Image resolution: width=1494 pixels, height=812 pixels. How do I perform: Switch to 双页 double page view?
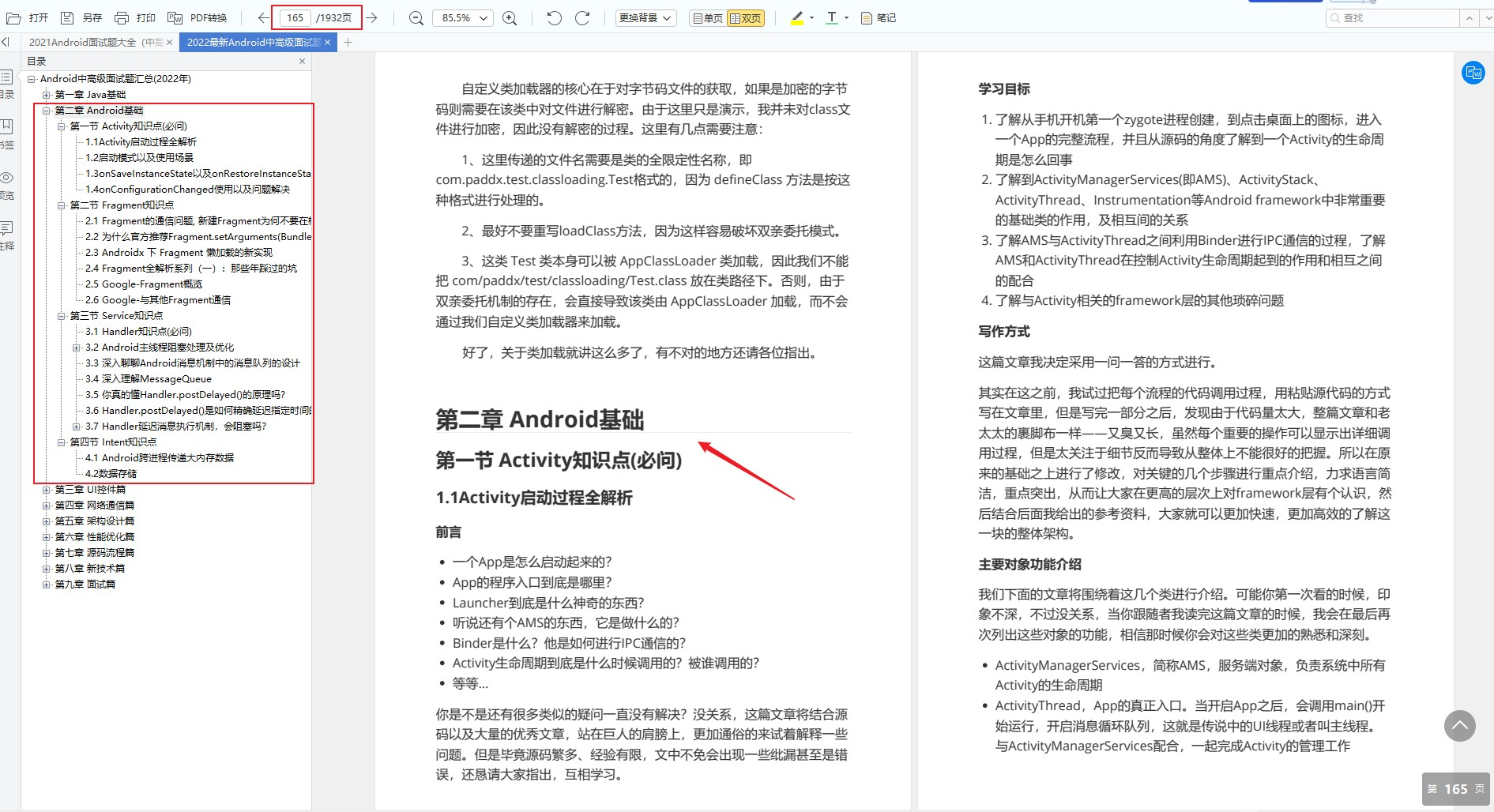click(745, 17)
